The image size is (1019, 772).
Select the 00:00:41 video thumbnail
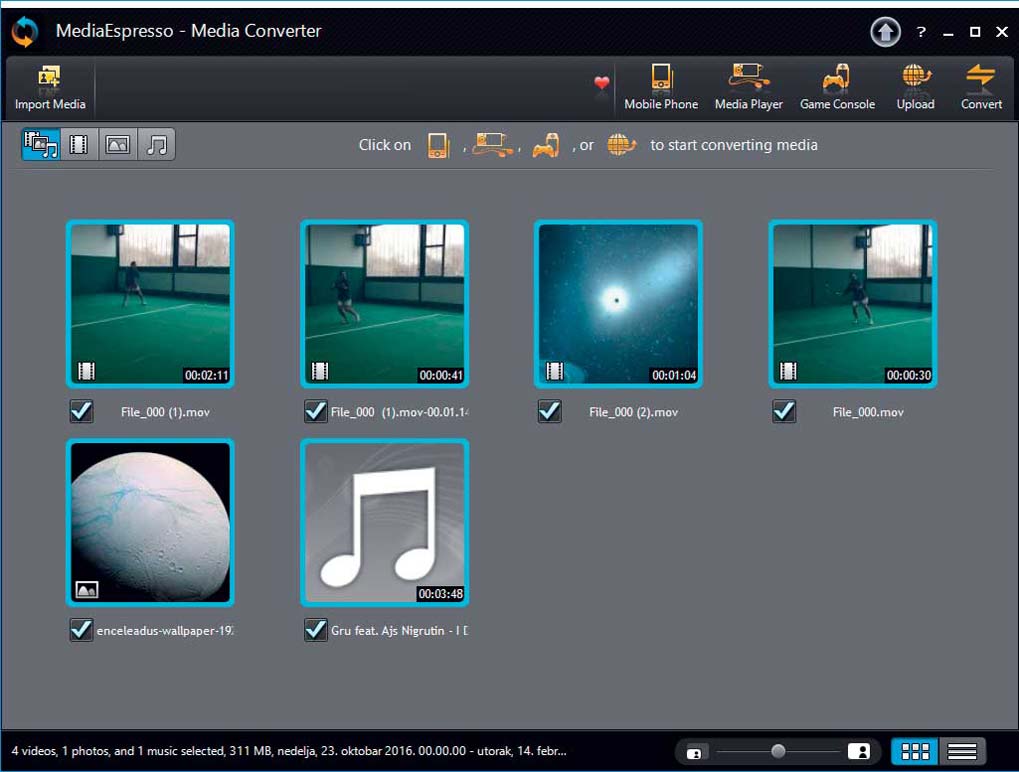pos(385,303)
